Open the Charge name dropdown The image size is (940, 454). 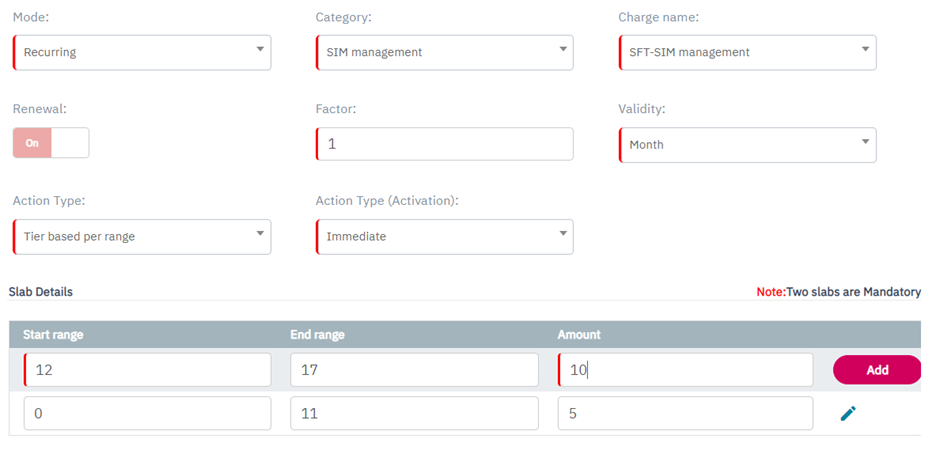pyautogui.click(x=747, y=52)
